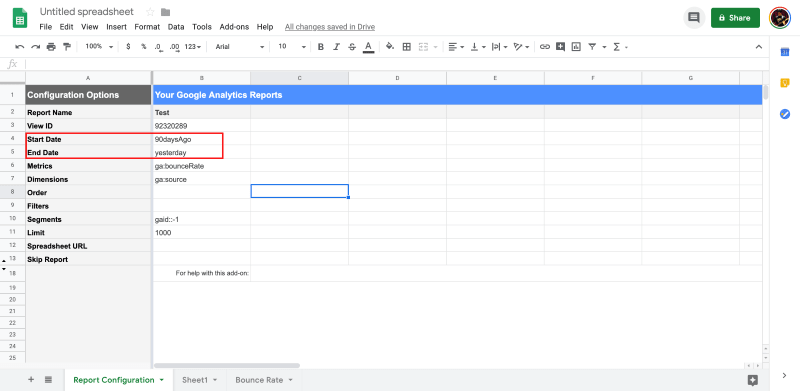Image resolution: width=800 pixels, height=391 pixels.
Task: Click the All changes saved in Drive link
Action: click(x=330, y=27)
